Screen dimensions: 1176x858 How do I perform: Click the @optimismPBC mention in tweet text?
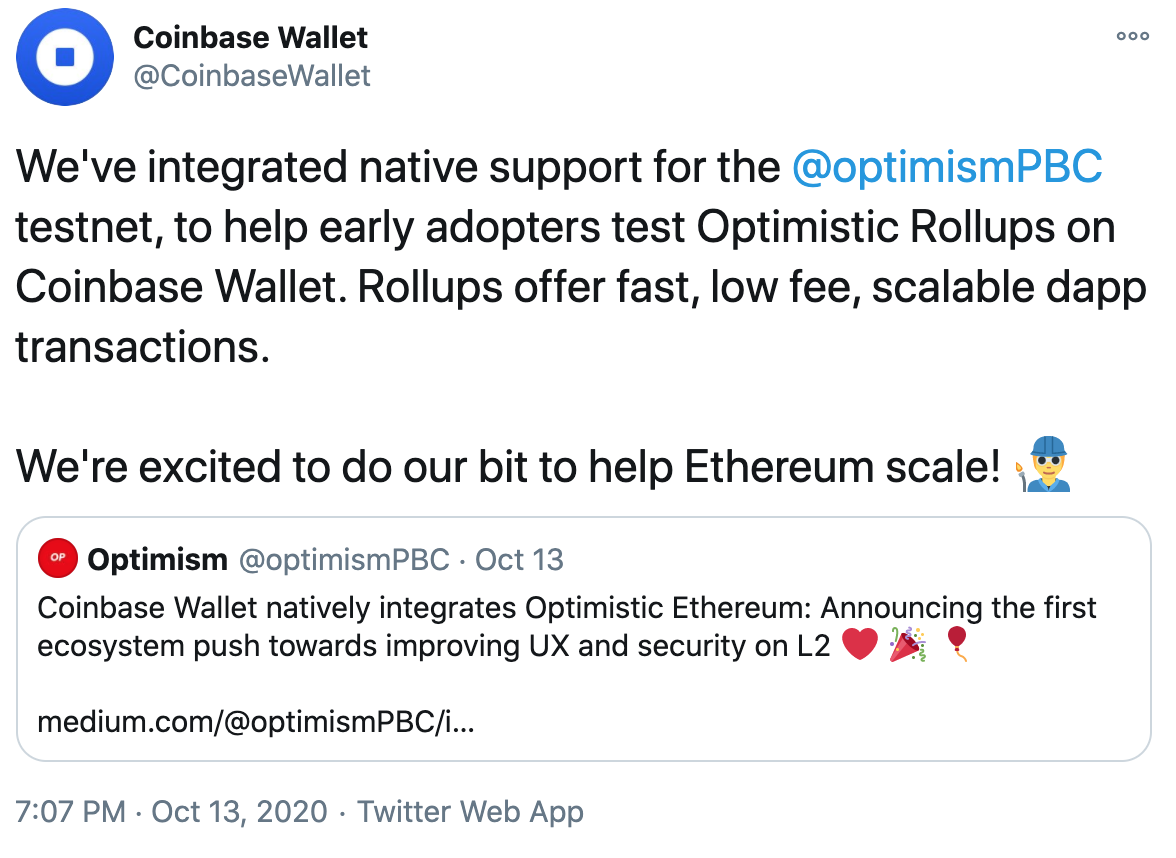[946, 167]
